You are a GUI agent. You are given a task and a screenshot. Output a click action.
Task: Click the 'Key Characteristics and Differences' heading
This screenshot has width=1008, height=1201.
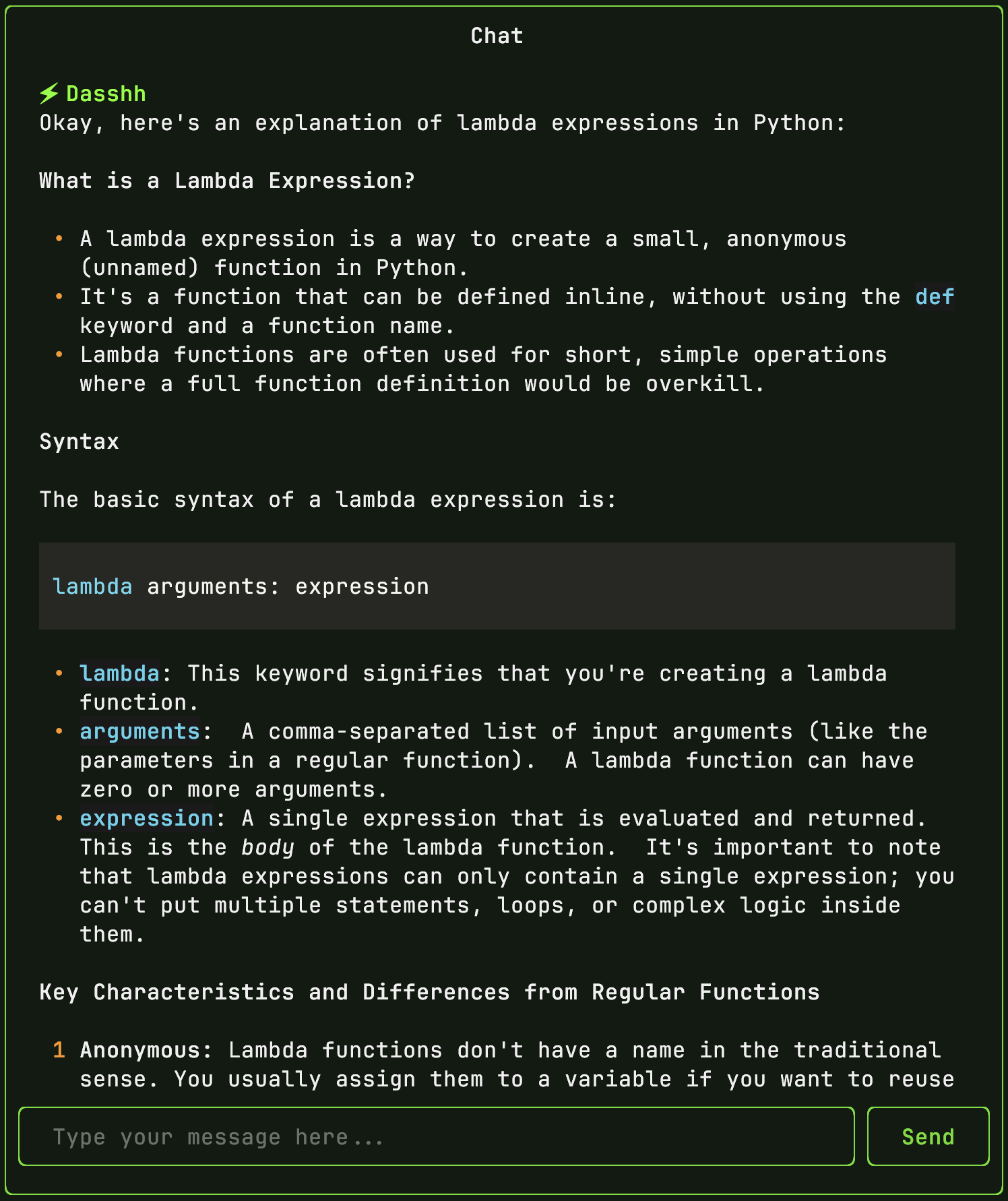point(429,992)
